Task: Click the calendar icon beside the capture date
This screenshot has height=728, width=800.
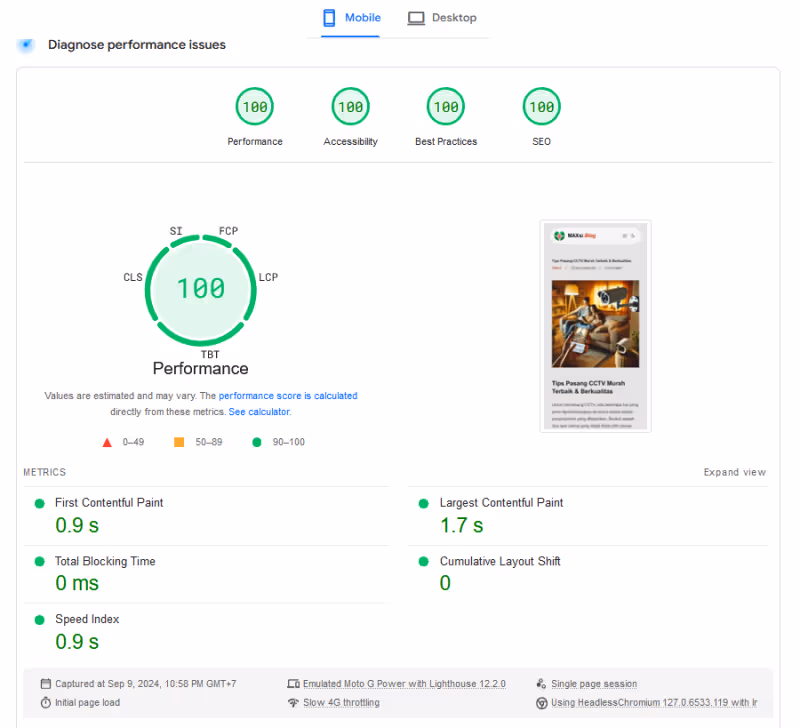Action: point(44,683)
